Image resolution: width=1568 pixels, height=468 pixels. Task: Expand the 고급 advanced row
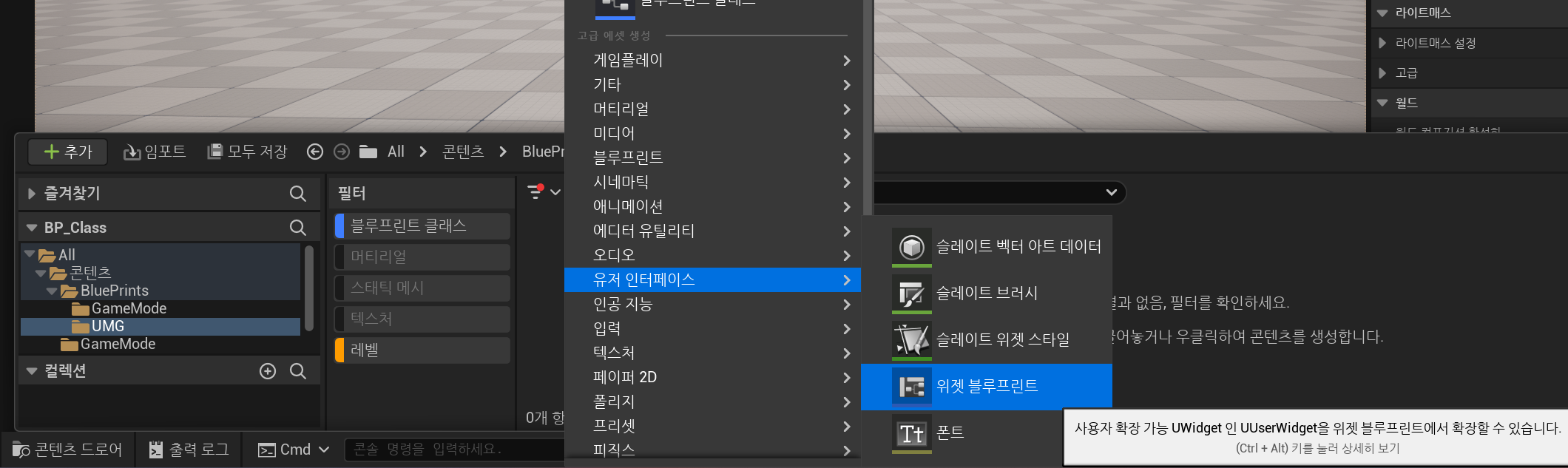click(x=1382, y=73)
